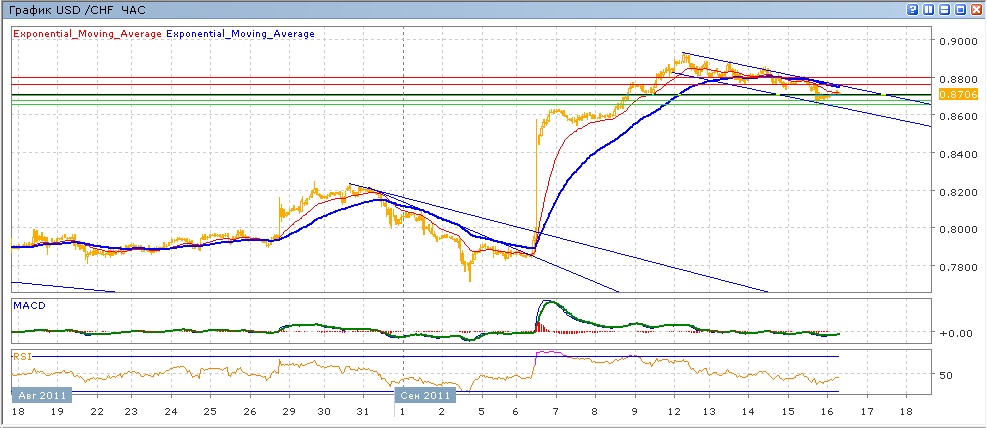This screenshot has height=428, width=987.
Task: Click date 12 on the time axis
Action: (x=676, y=411)
